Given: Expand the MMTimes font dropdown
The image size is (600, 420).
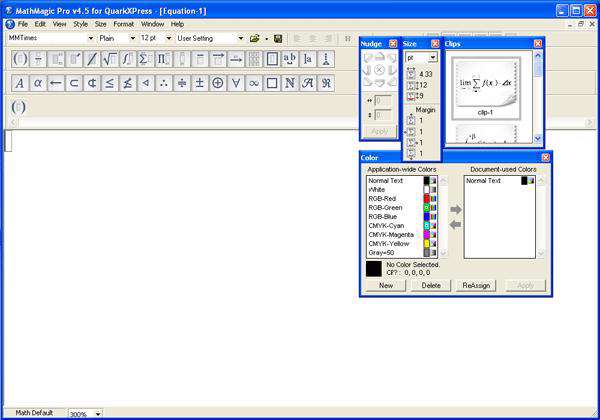Looking at the screenshot, I should 91,38.
